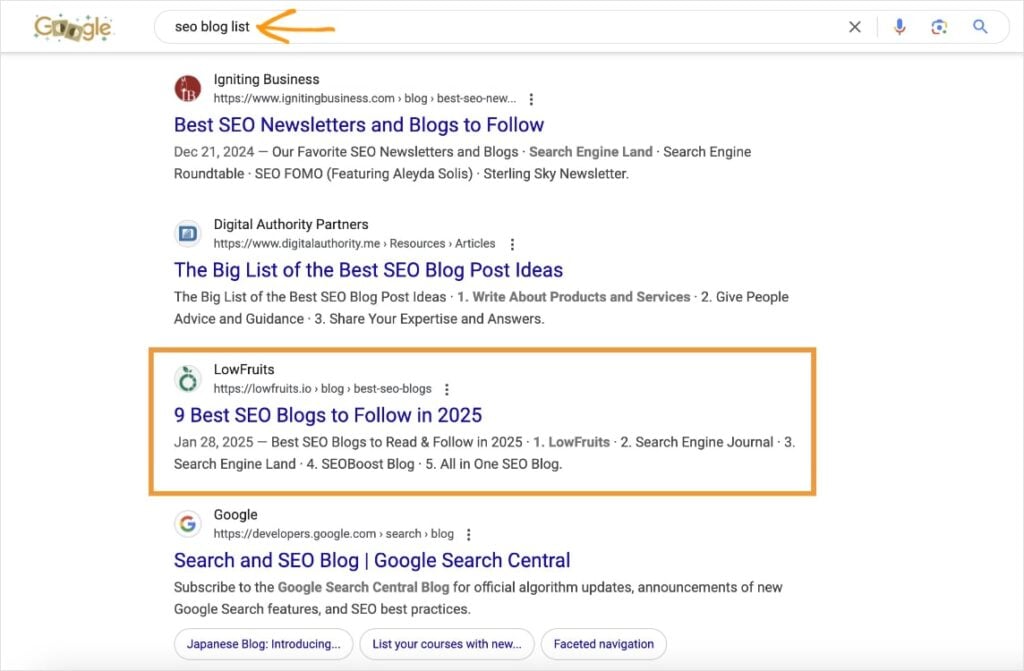This screenshot has height=671, width=1024.
Task: Open options for the Digital Authority Partners result
Action: pyautogui.click(x=511, y=244)
